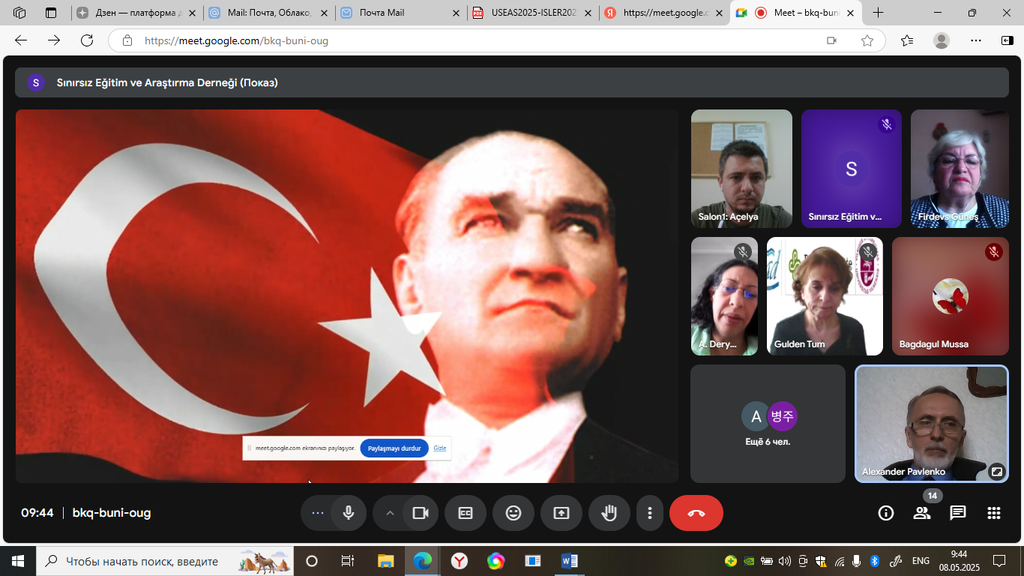Toggle the microphone button in Meet
Screen dimensions: 1024x576
(348, 513)
